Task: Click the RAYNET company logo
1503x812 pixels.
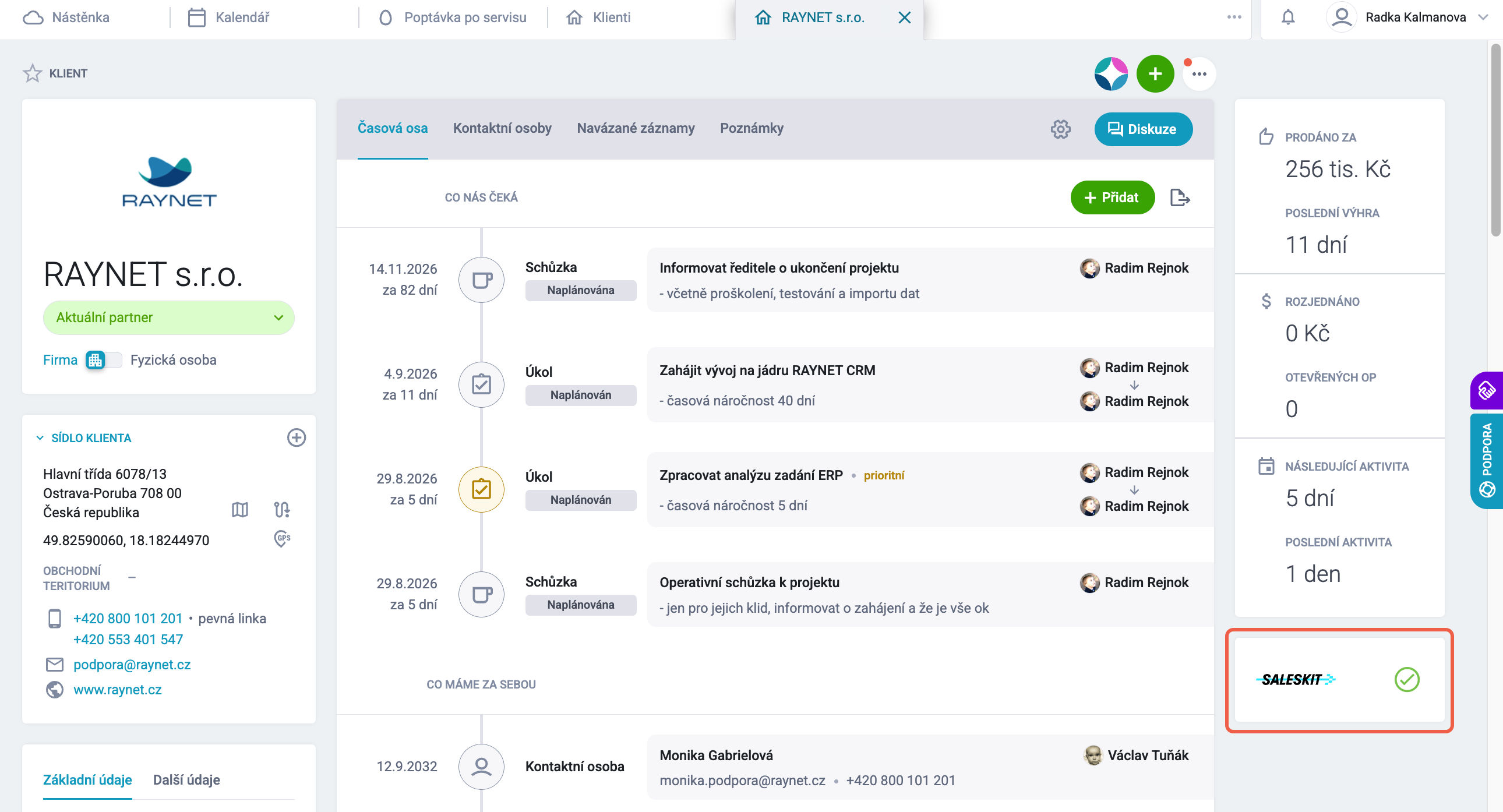Action: [x=169, y=181]
